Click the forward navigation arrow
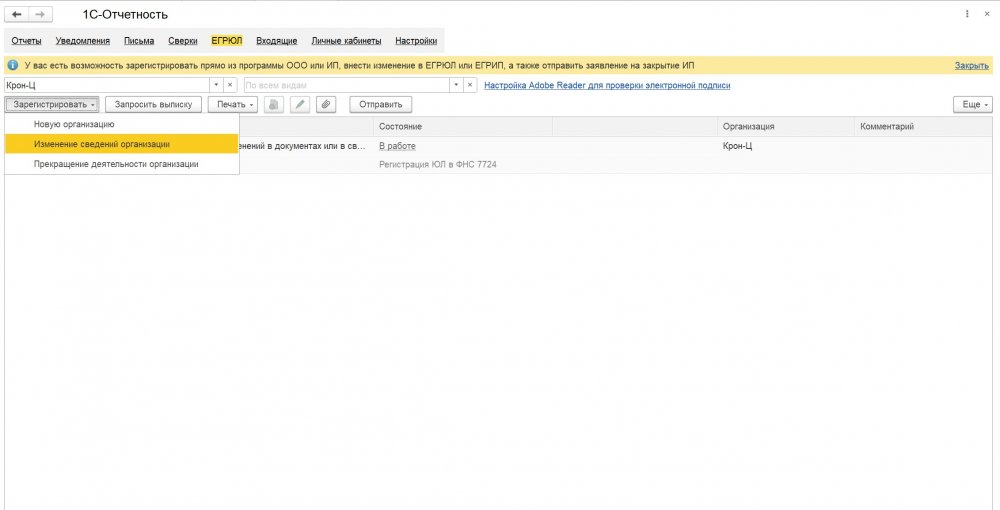This screenshot has width=1000, height=510. pyautogui.click(x=40, y=14)
